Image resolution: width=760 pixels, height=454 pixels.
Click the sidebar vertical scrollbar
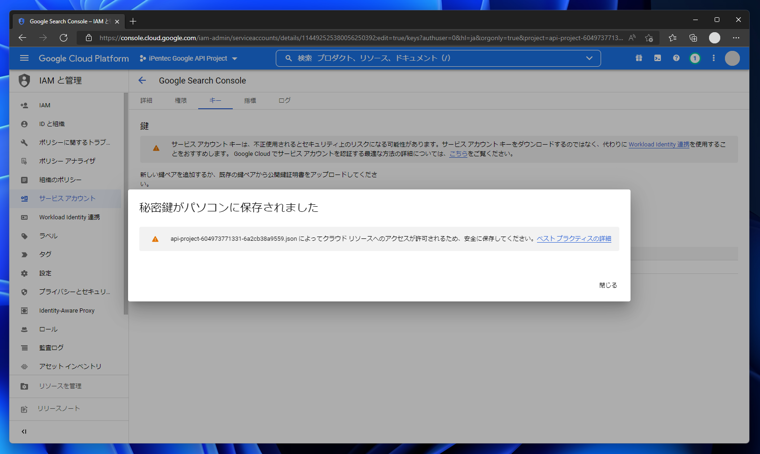[x=126, y=204]
